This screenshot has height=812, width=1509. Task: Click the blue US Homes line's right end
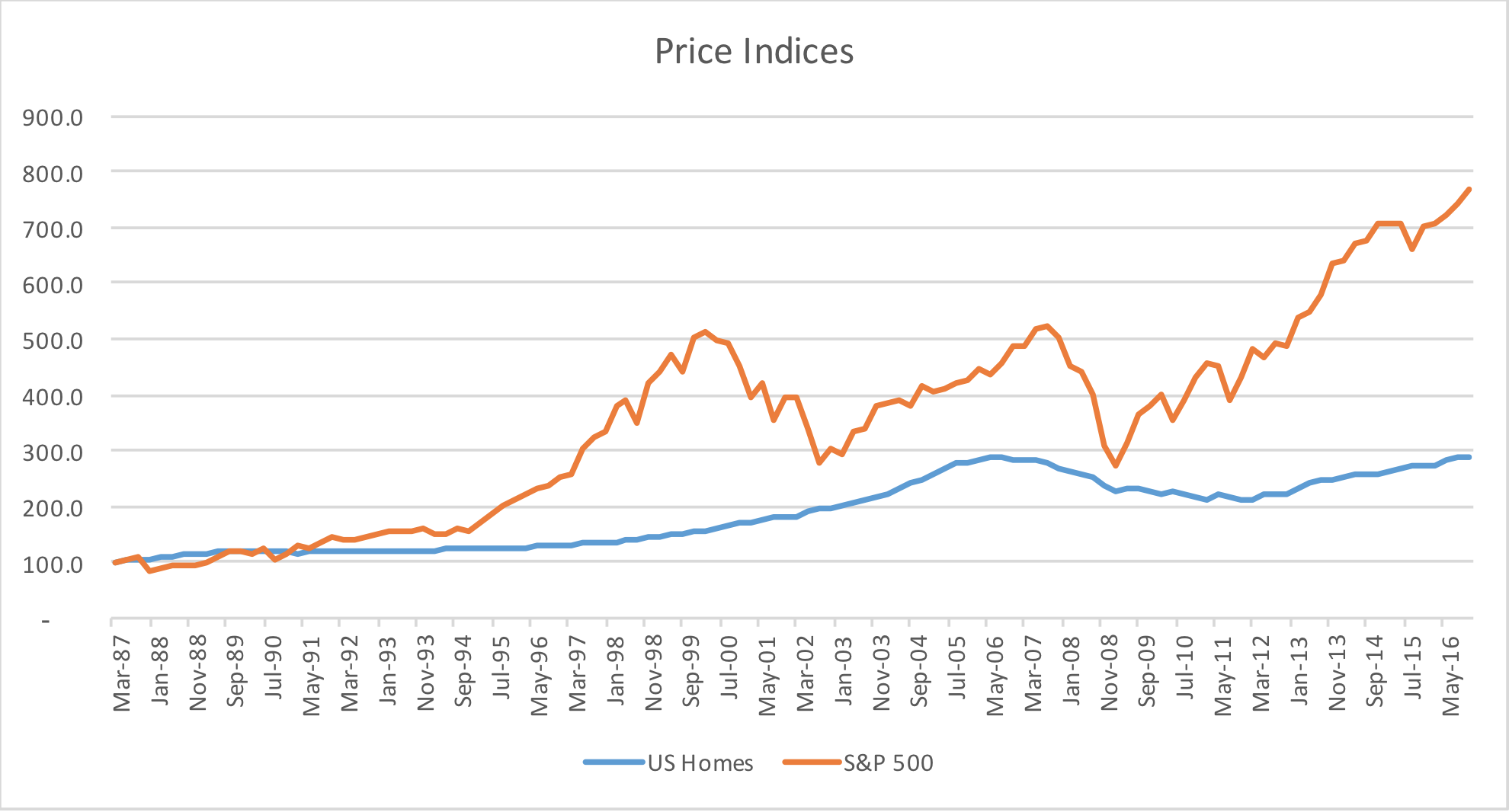pyautogui.click(x=1469, y=457)
